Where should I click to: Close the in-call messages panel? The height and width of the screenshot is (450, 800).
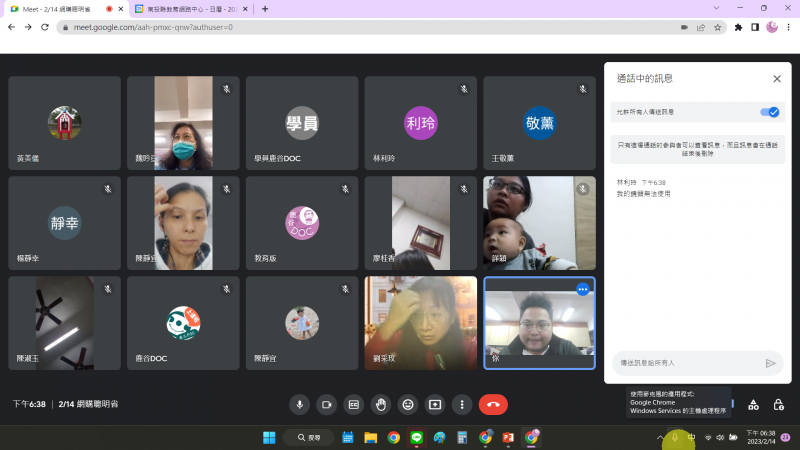pos(777,79)
